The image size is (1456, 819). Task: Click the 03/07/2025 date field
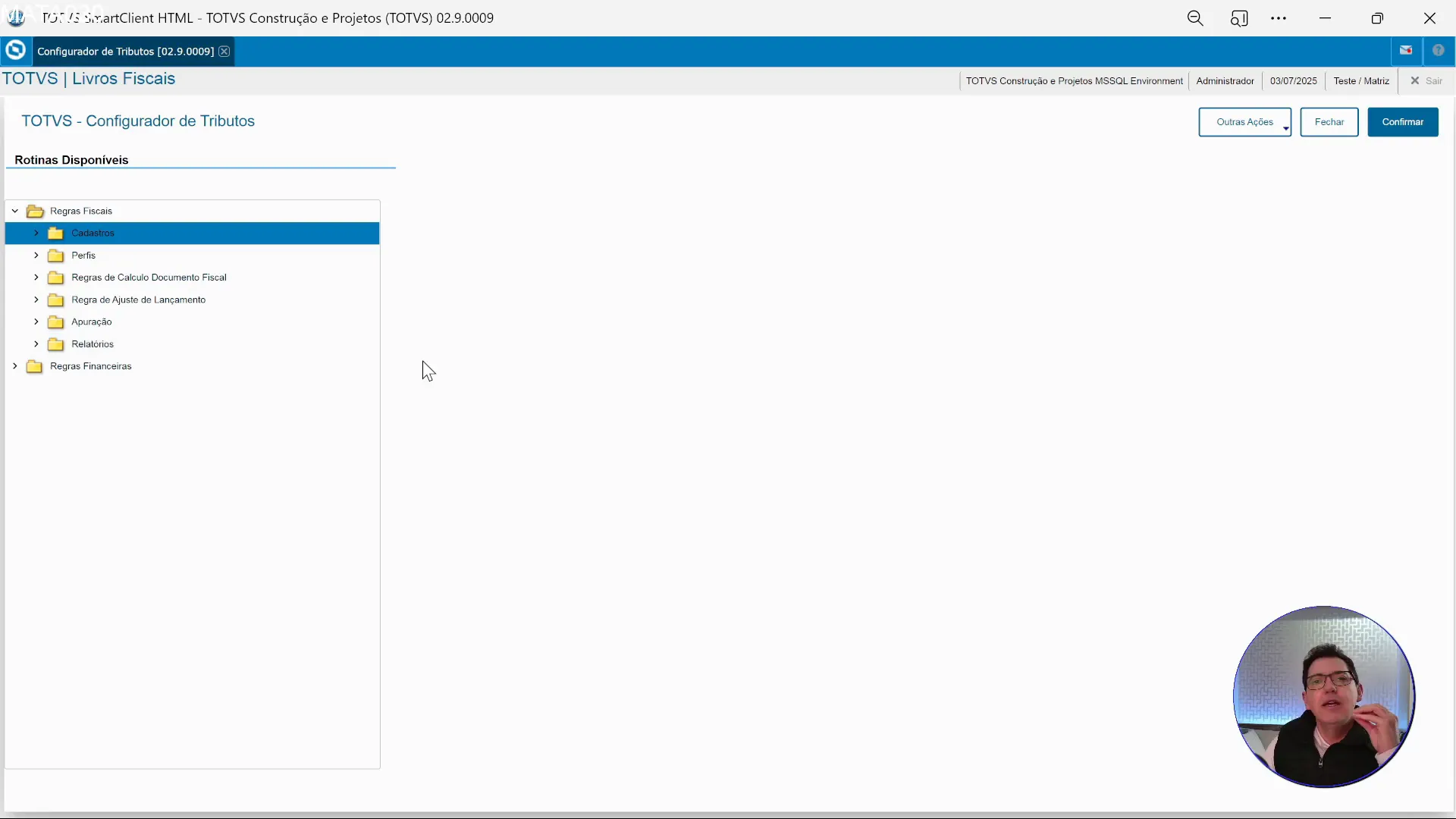click(1293, 81)
